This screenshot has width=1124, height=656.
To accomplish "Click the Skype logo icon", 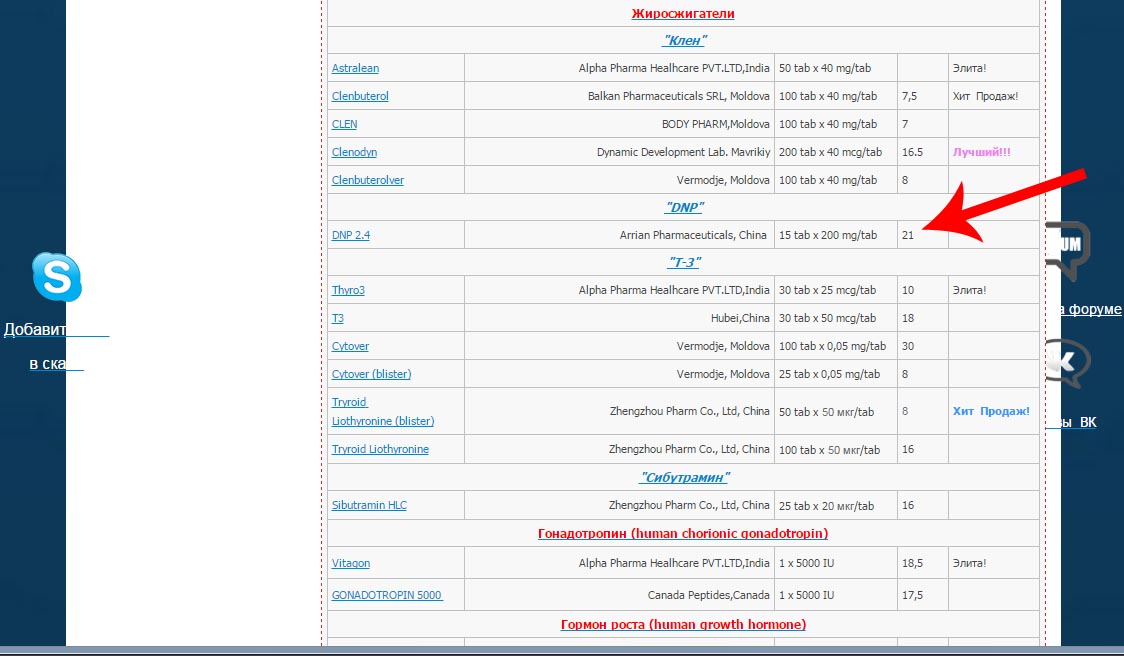I will [x=57, y=276].
